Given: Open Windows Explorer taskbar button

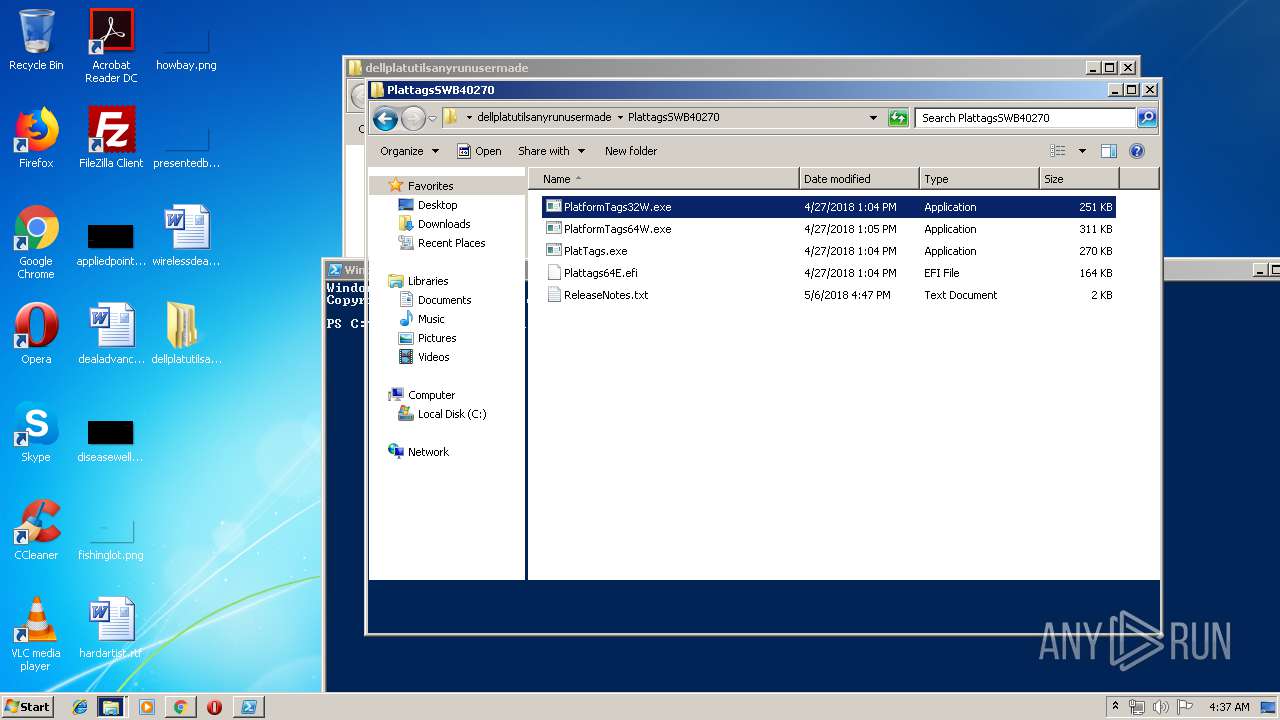Looking at the screenshot, I should click(111, 707).
